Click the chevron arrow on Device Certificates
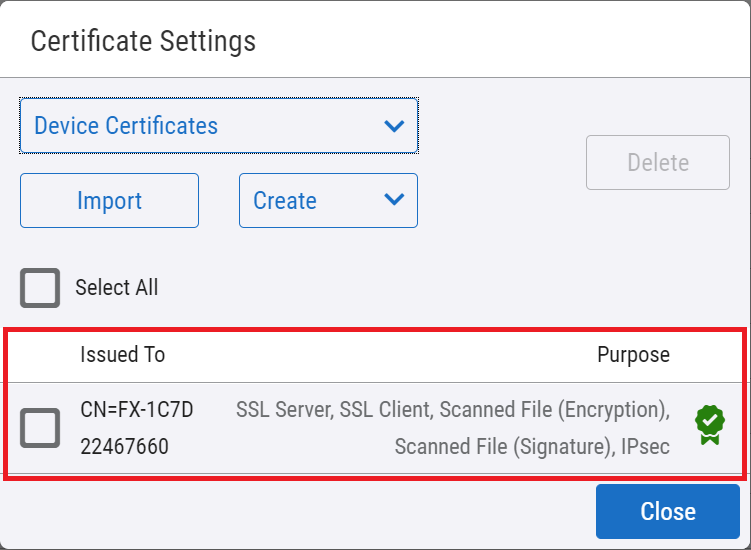 (x=394, y=126)
